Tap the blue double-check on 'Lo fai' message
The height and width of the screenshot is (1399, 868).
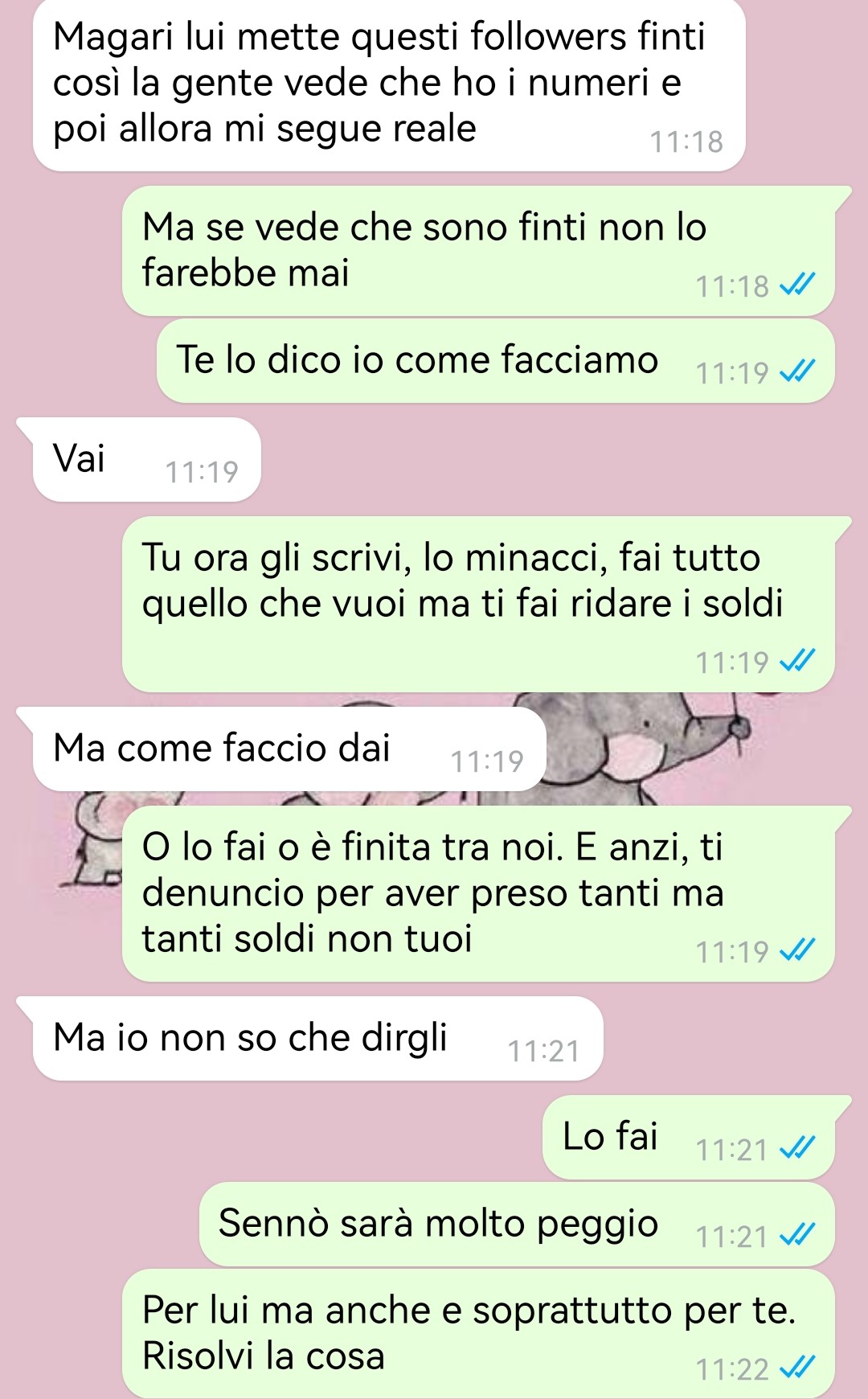[798, 1147]
